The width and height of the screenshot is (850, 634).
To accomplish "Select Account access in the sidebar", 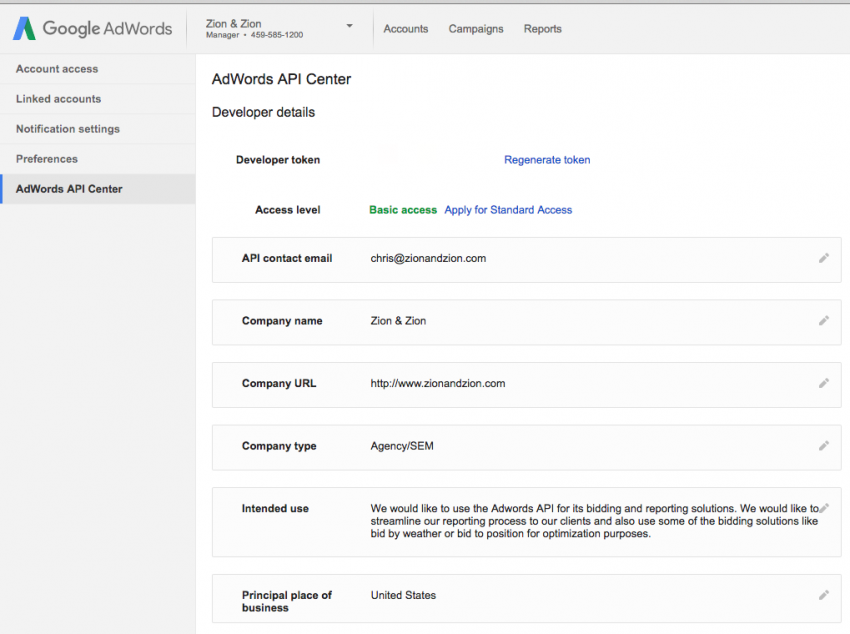I will [57, 68].
